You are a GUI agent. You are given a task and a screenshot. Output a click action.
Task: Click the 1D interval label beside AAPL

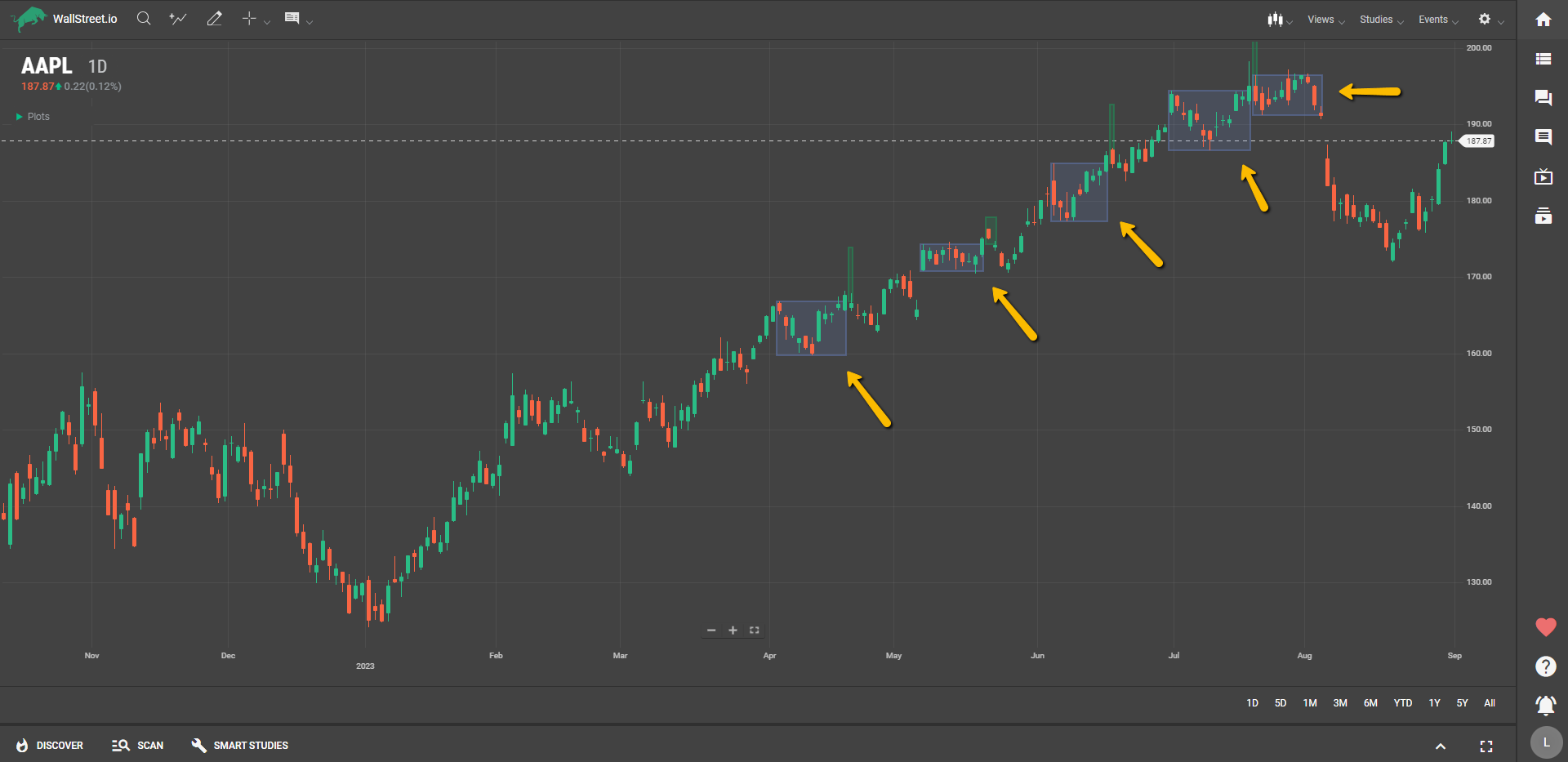pyautogui.click(x=97, y=67)
